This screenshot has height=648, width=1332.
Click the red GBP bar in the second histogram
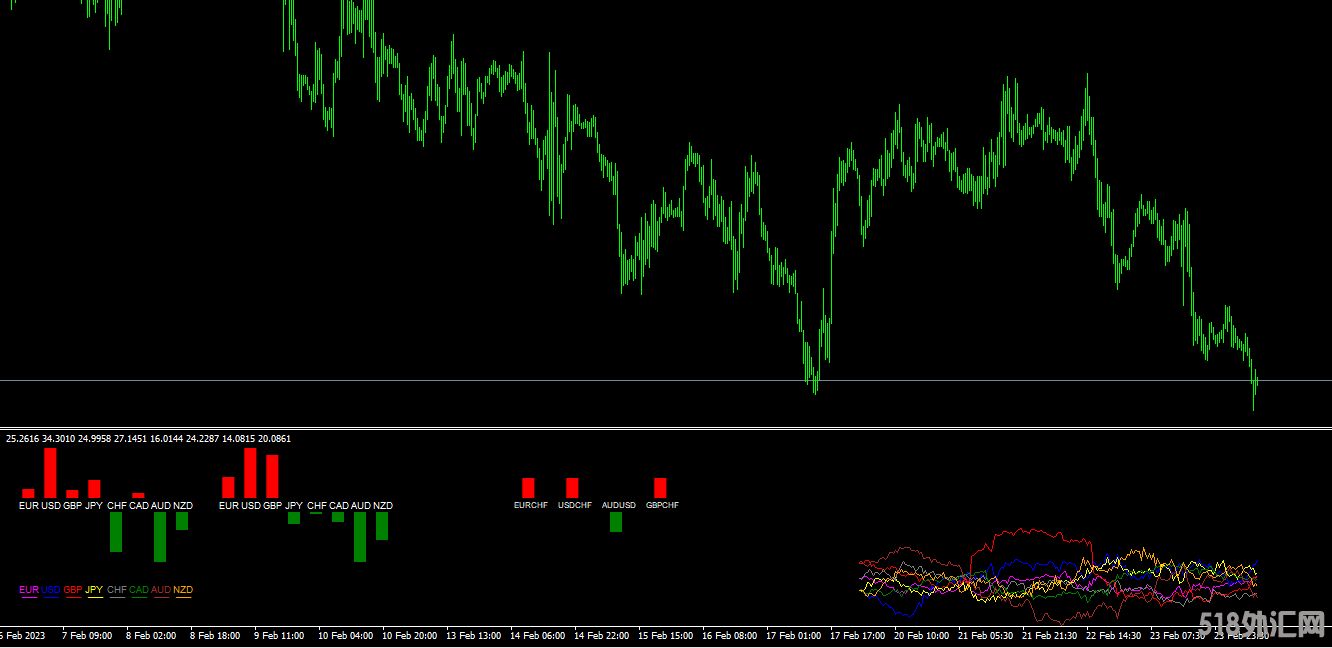pyautogui.click(x=272, y=476)
